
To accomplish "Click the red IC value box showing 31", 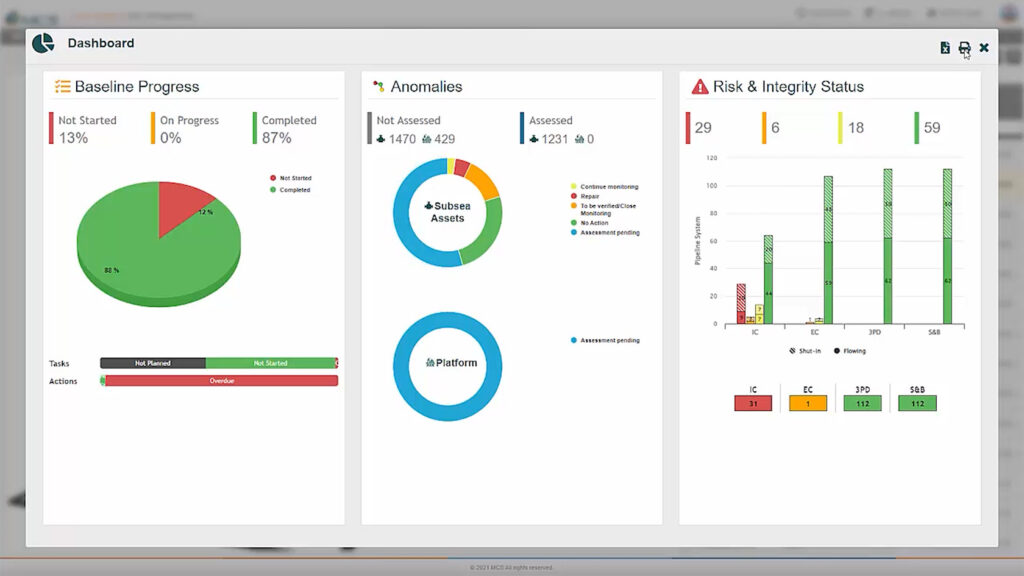I will (753, 403).
